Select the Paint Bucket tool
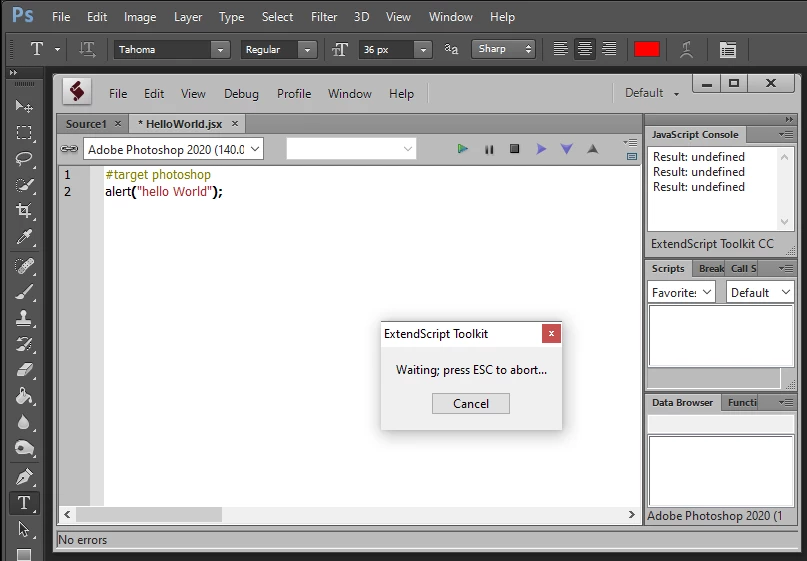807x561 pixels. pyautogui.click(x=24, y=396)
